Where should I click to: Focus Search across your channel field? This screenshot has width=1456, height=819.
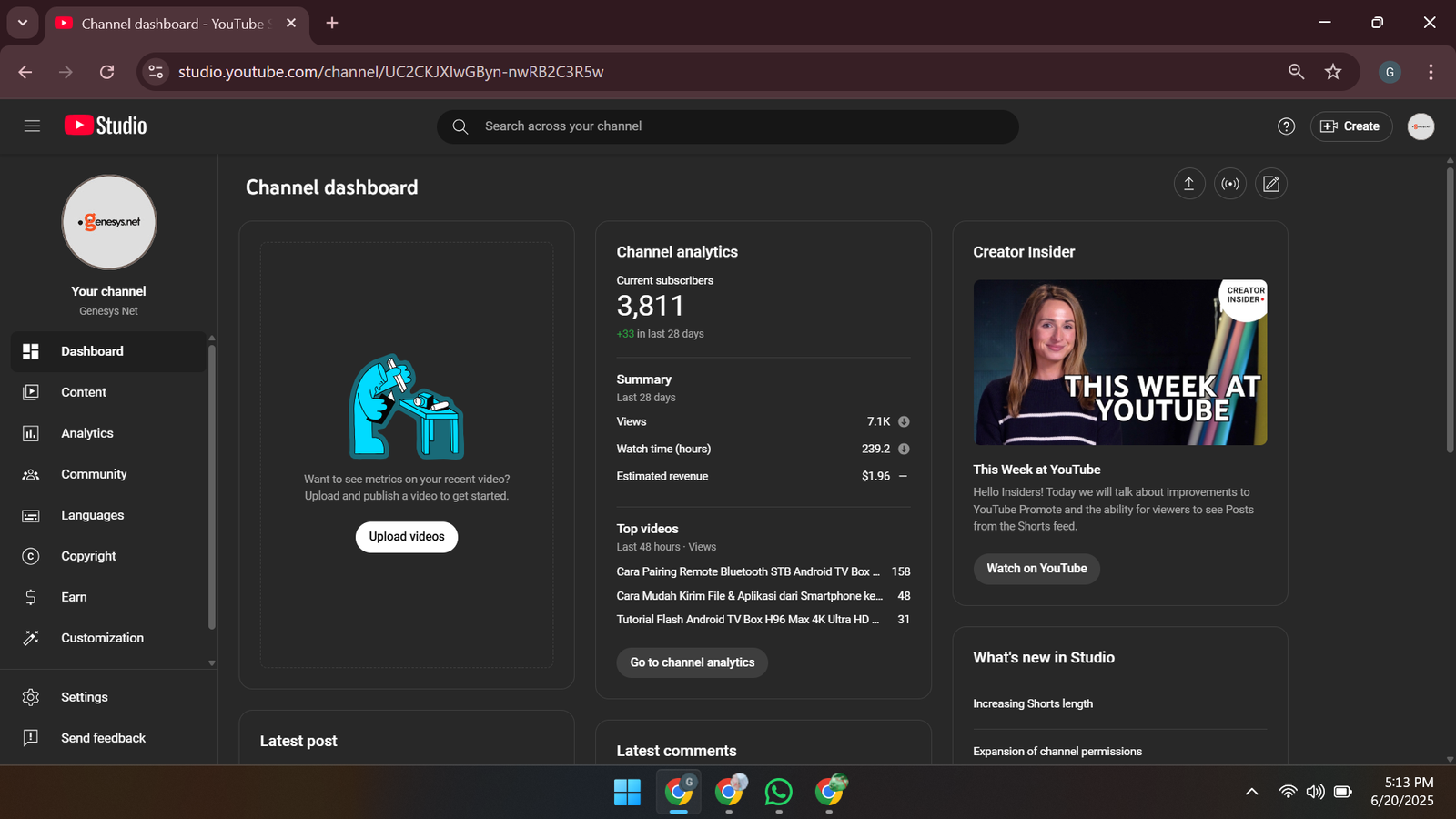tap(728, 126)
